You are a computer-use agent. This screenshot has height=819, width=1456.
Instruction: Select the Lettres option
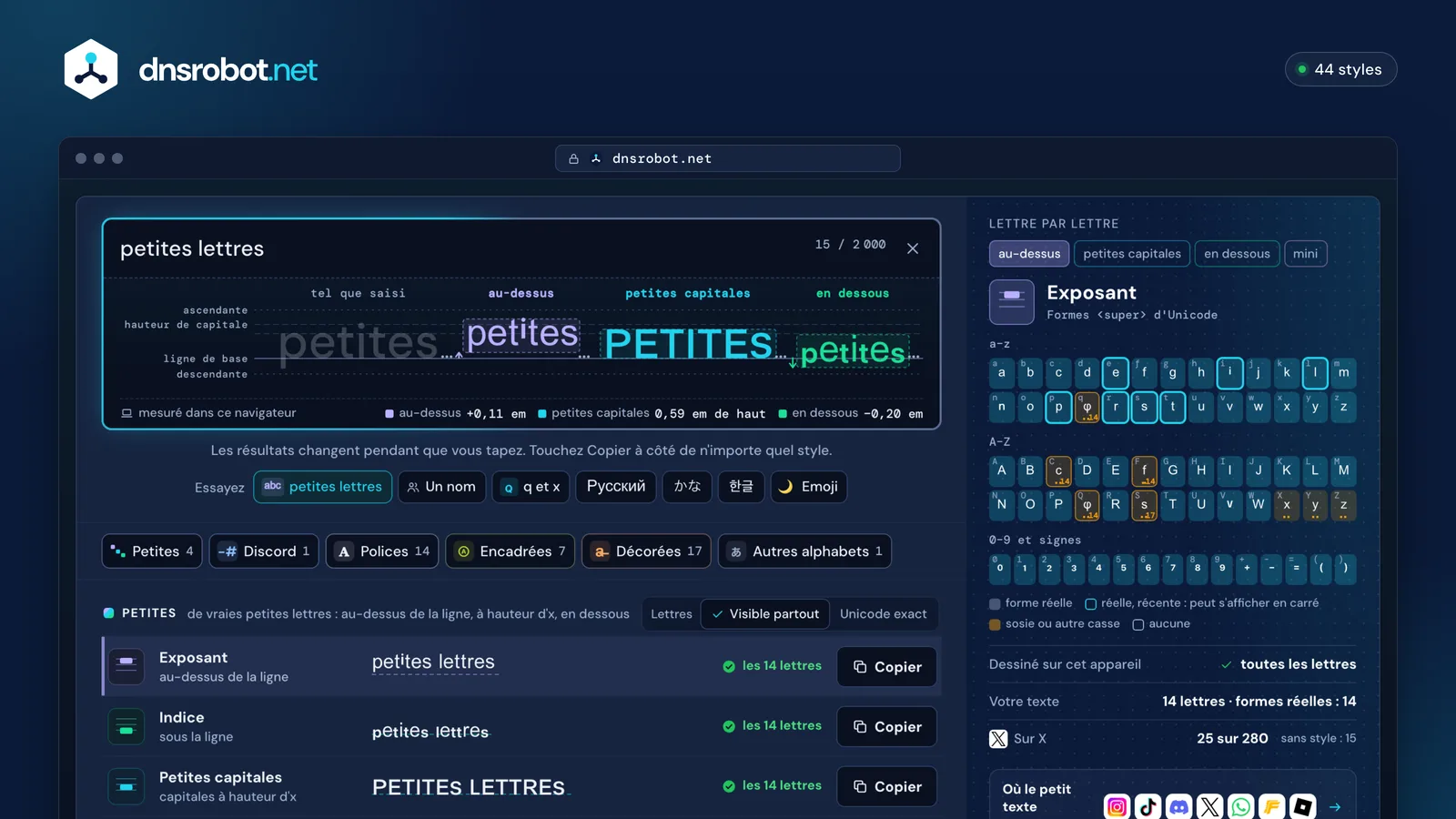click(672, 613)
